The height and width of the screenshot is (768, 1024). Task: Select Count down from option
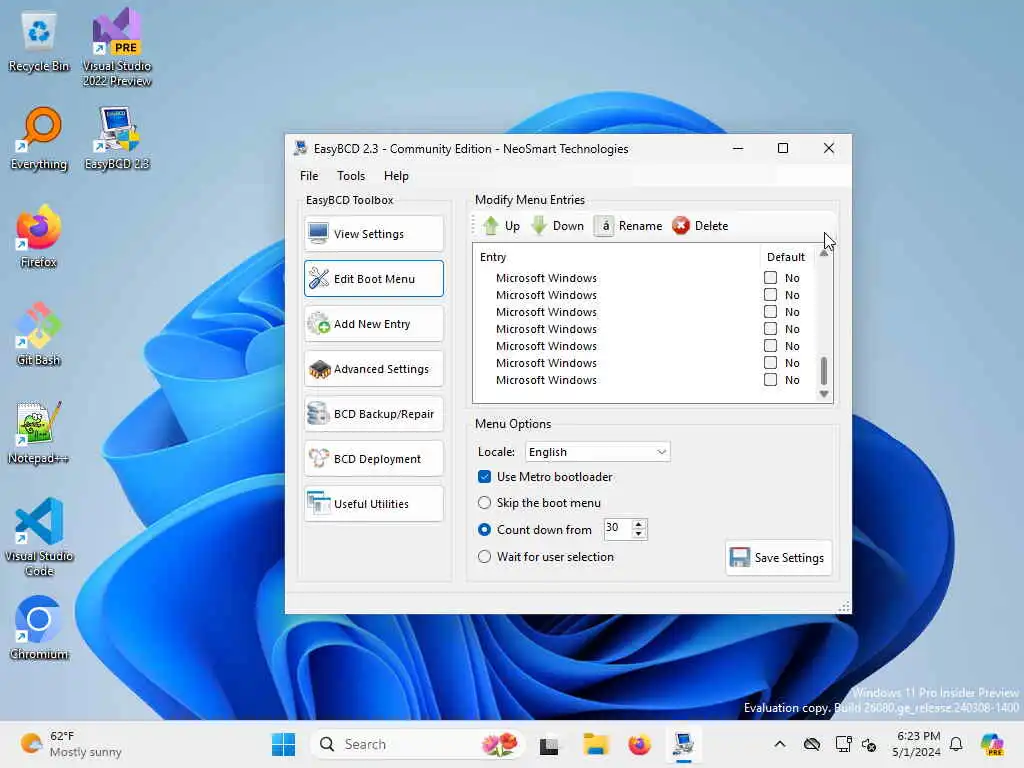484,530
